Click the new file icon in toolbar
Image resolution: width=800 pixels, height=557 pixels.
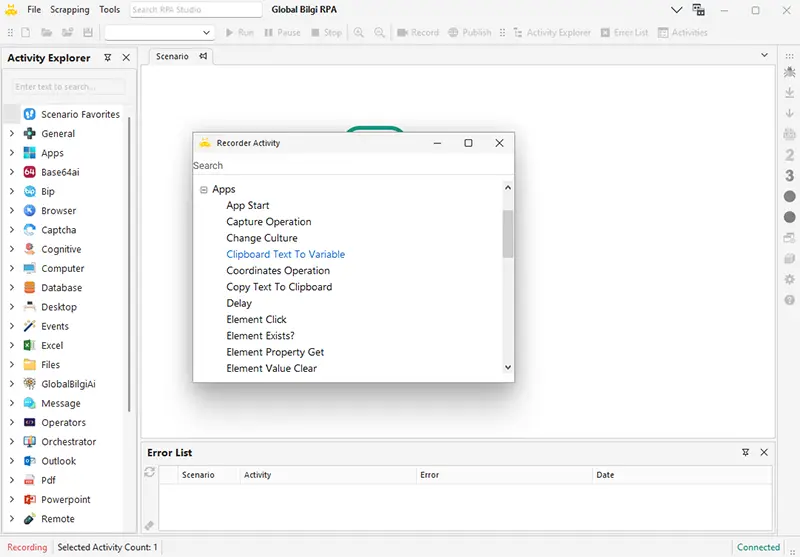coord(26,33)
